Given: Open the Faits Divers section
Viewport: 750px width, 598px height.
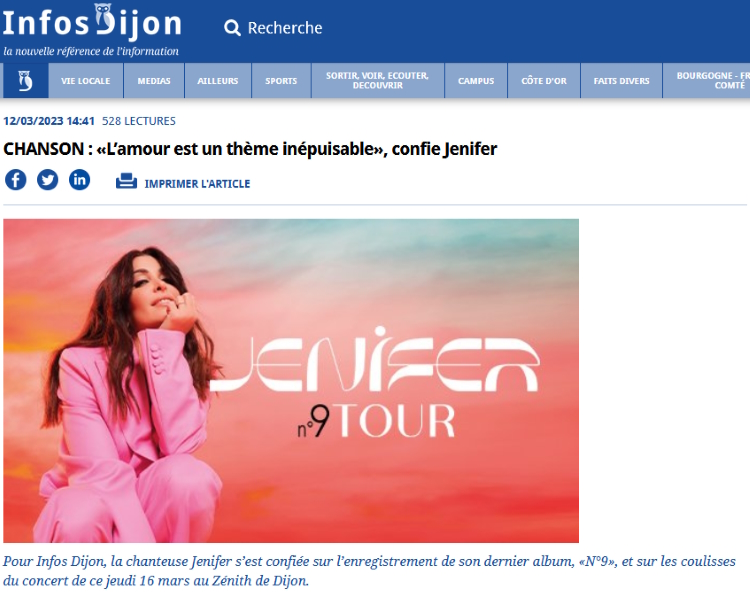Looking at the screenshot, I should tap(621, 80).
